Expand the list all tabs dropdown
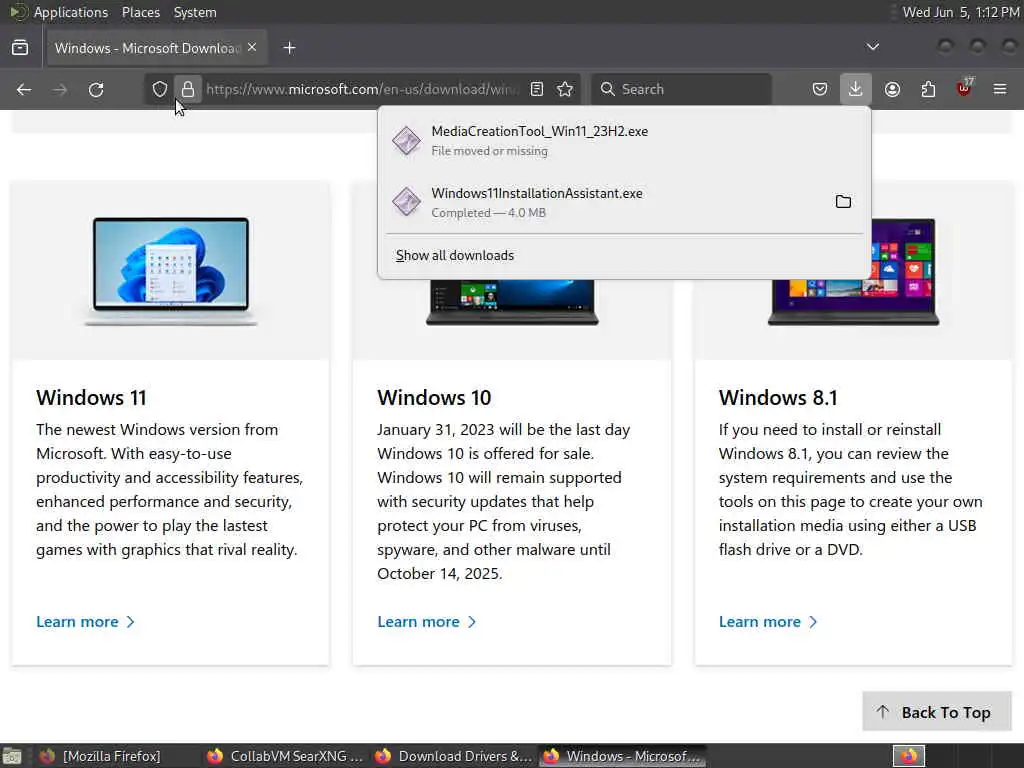The width and height of the screenshot is (1024, 768). 872,47
